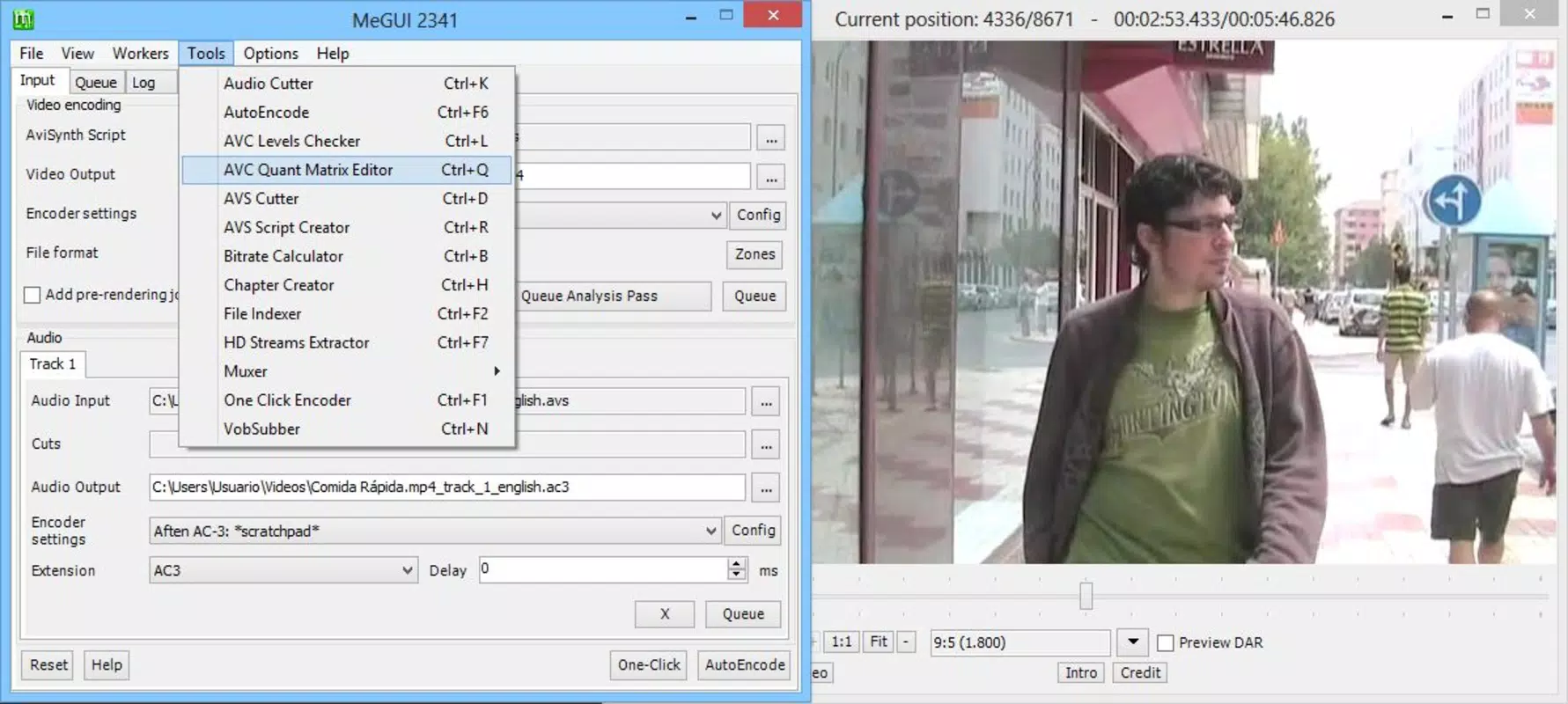Select Audio Cutter from Tools menu
The height and width of the screenshot is (704, 1568).
tap(346, 83)
